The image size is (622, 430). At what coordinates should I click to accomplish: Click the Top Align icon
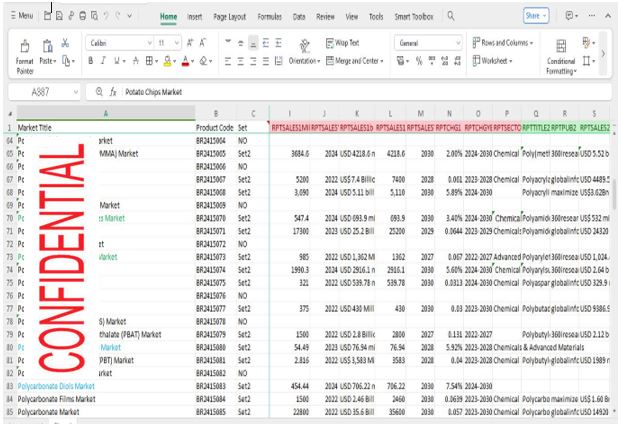pyautogui.click(x=228, y=42)
